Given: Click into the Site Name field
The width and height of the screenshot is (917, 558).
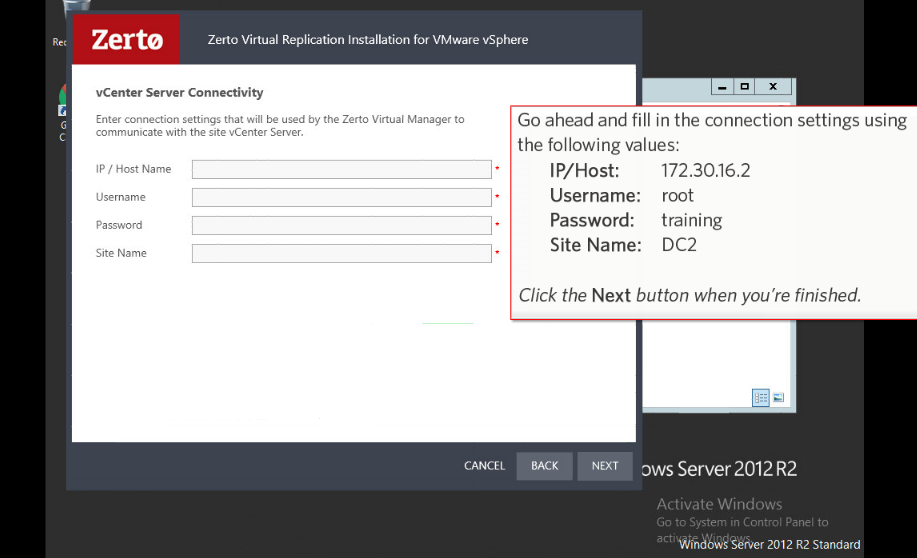Looking at the screenshot, I should point(341,253).
